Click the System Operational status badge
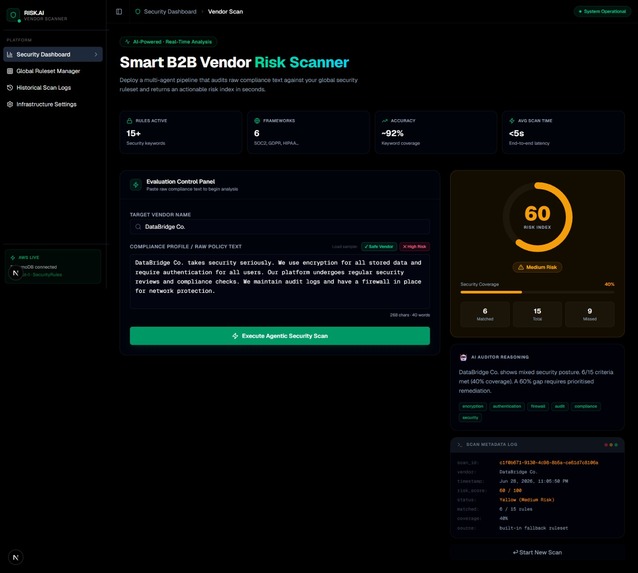638x573 pixels. point(602,11)
